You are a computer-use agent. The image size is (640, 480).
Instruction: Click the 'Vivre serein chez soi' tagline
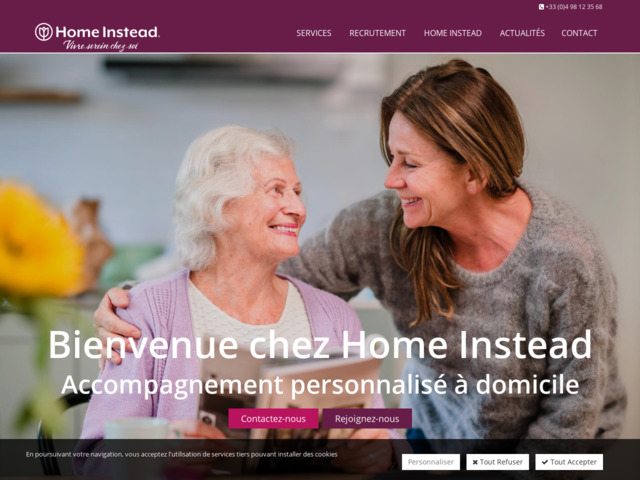click(101, 45)
